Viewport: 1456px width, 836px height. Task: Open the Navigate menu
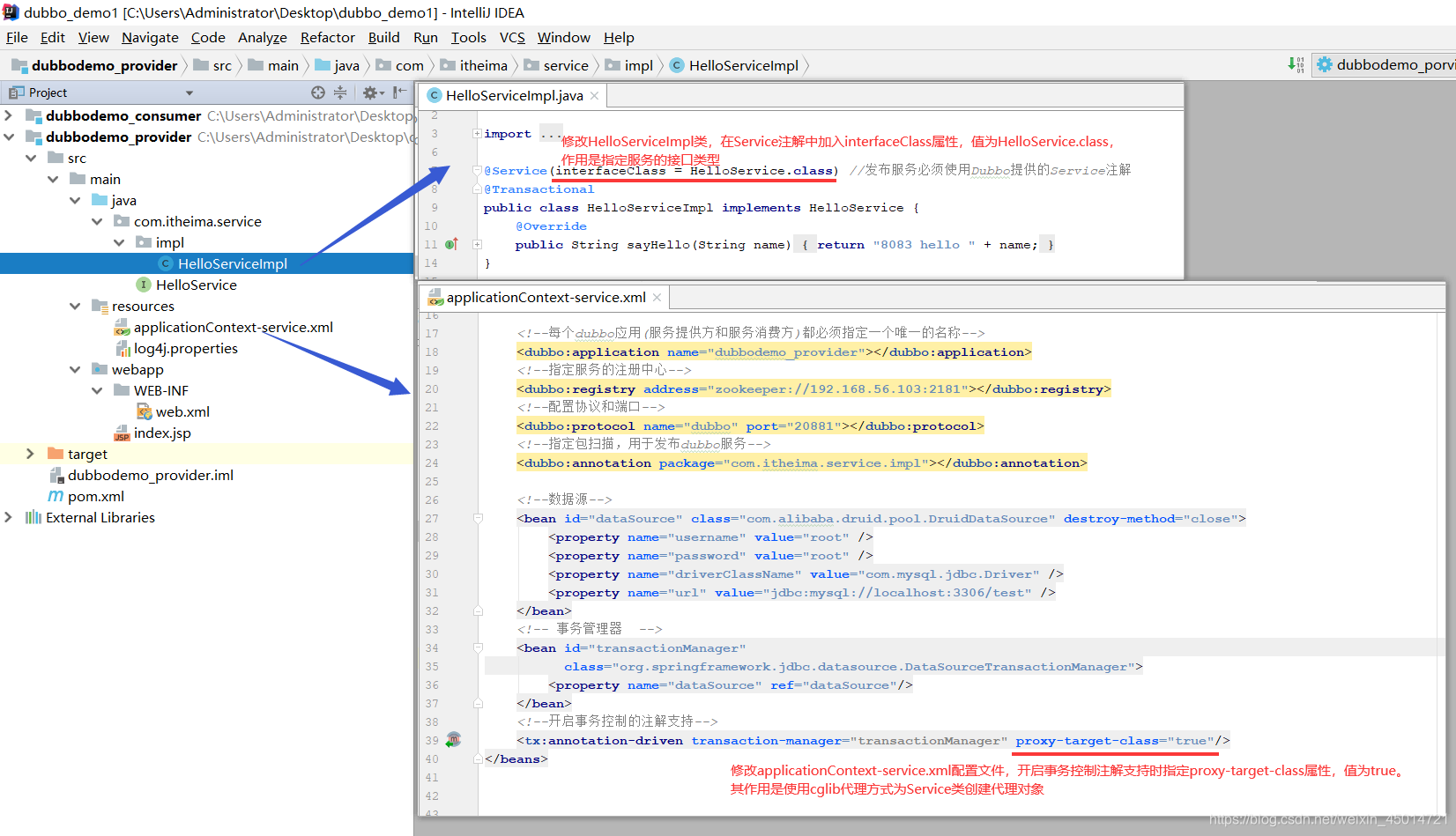[150, 37]
